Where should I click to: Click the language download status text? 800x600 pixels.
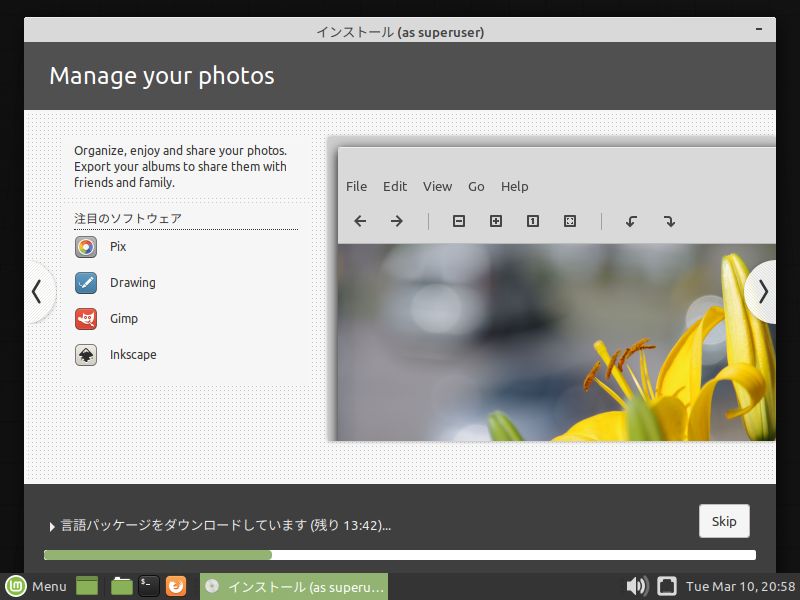(226, 525)
